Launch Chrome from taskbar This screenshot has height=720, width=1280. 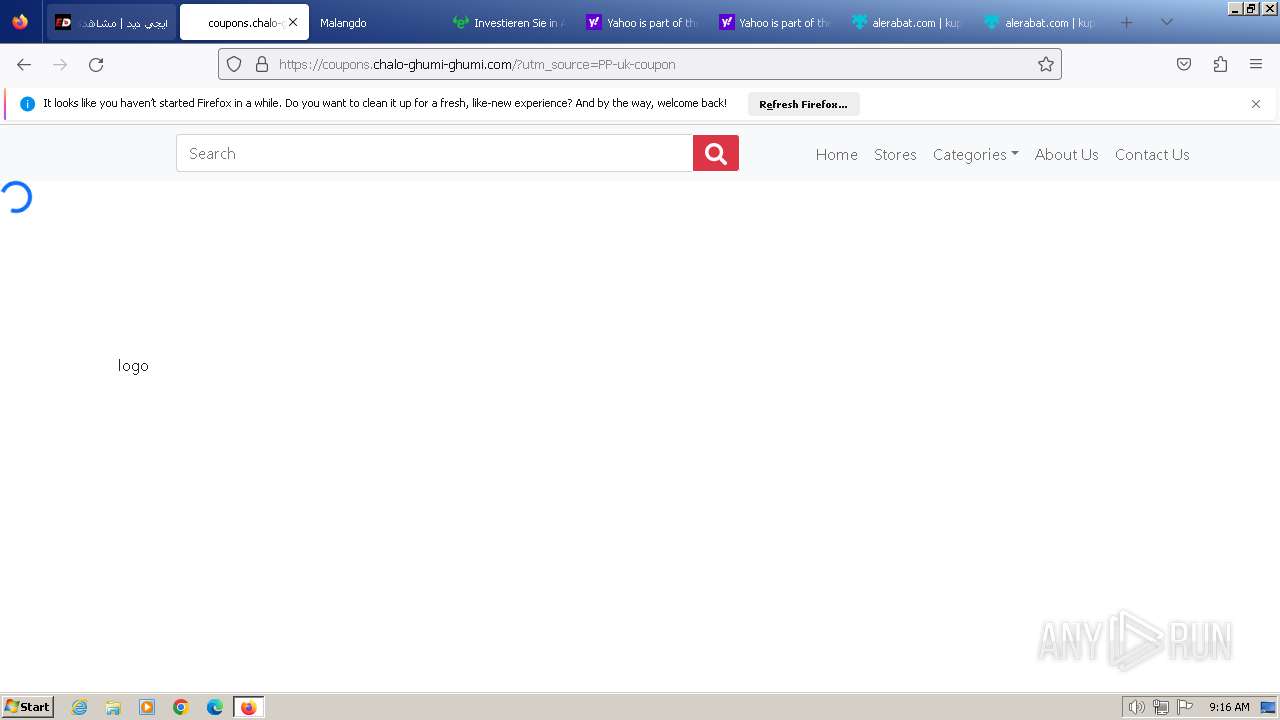[x=181, y=707]
